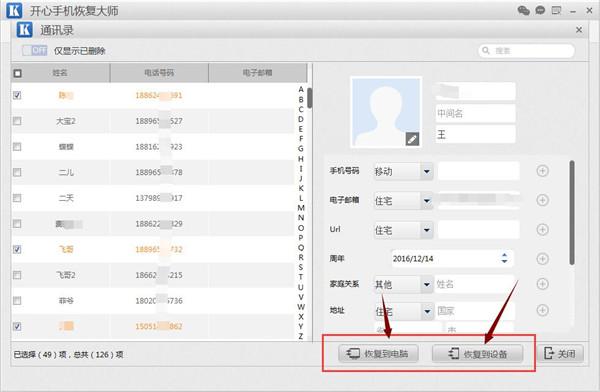Add another 手机号码 entry with plus icon
Viewport: 600px width, 392px height.
coord(542,171)
